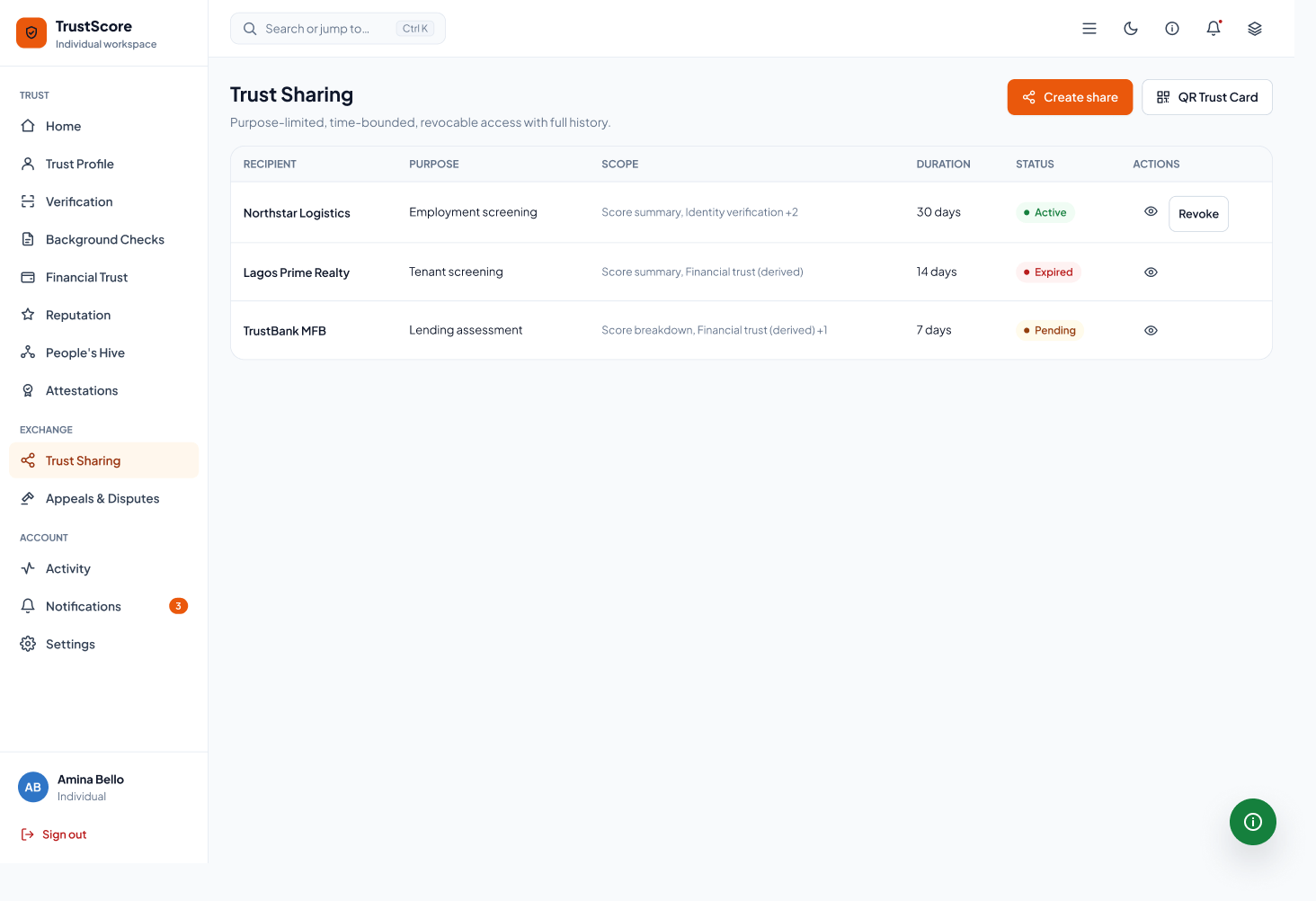The width and height of the screenshot is (1316, 901).
Task: Click the Duration column header
Action: click(x=943, y=165)
